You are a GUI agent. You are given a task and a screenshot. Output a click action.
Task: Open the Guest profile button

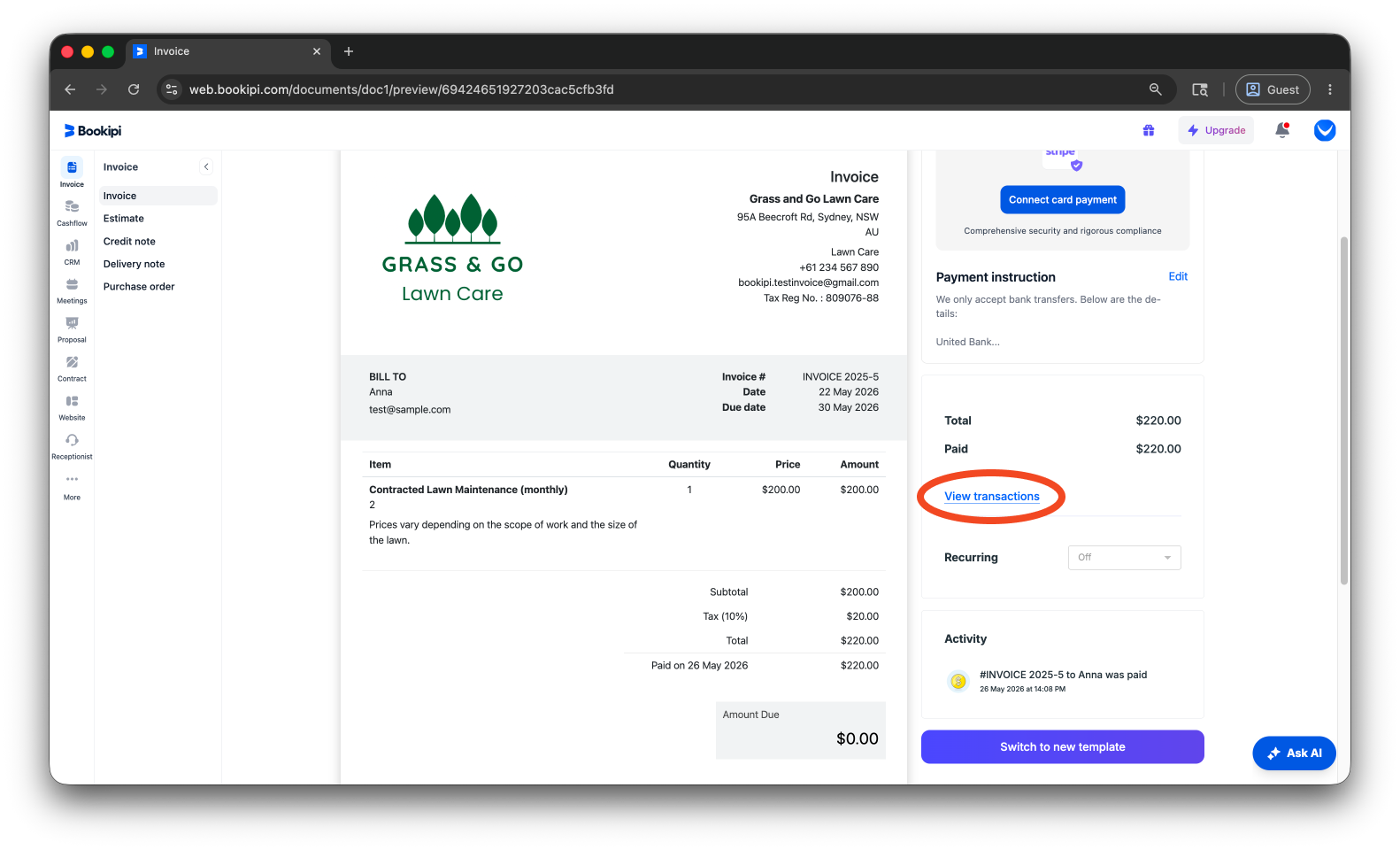tap(1272, 89)
